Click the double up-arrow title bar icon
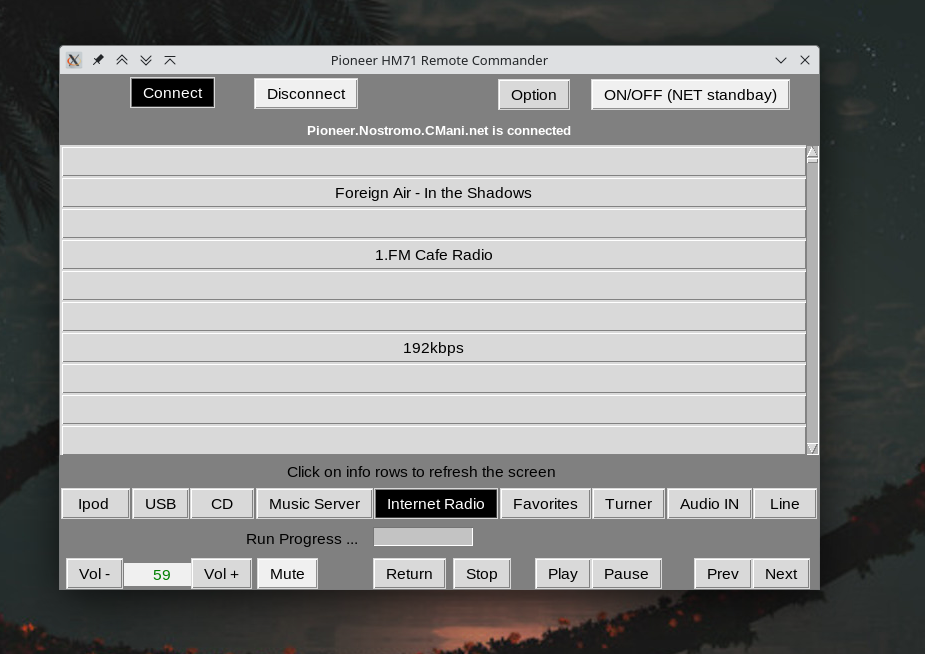Screen dimensions: 925x654 click(122, 60)
